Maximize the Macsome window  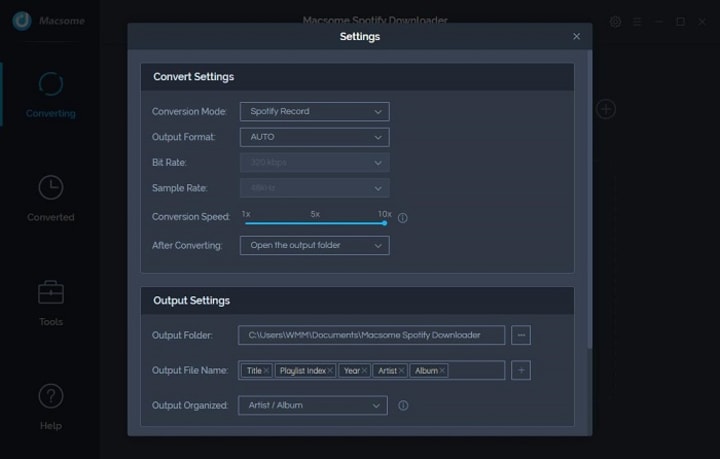coord(681,22)
